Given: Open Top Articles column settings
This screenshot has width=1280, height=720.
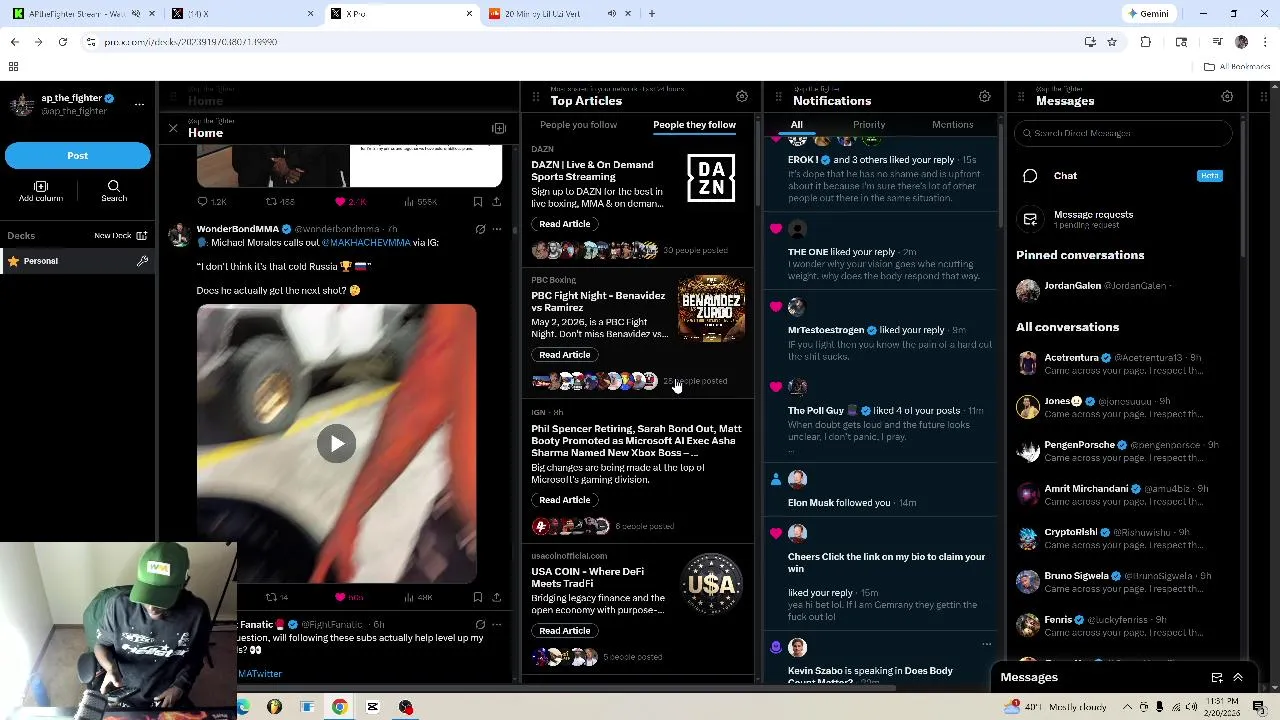Looking at the screenshot, I should click(x=742, y=96).
